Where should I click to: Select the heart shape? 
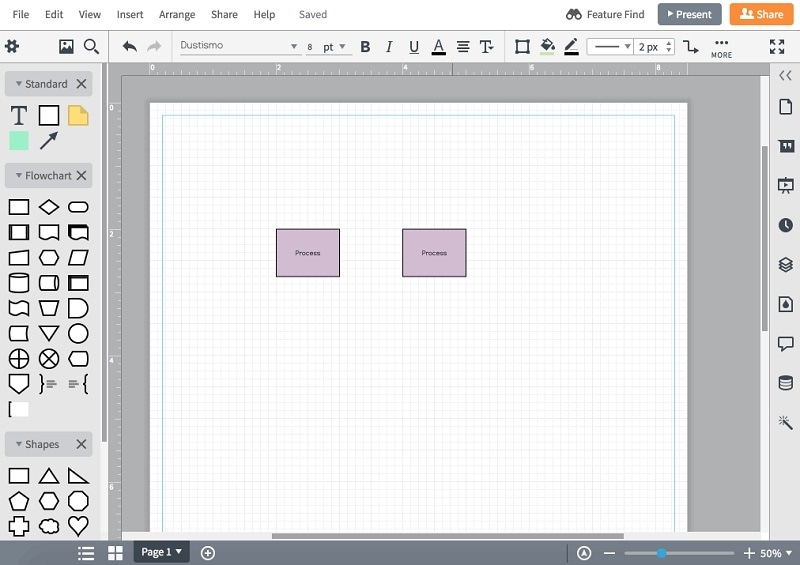click(78, 526)
